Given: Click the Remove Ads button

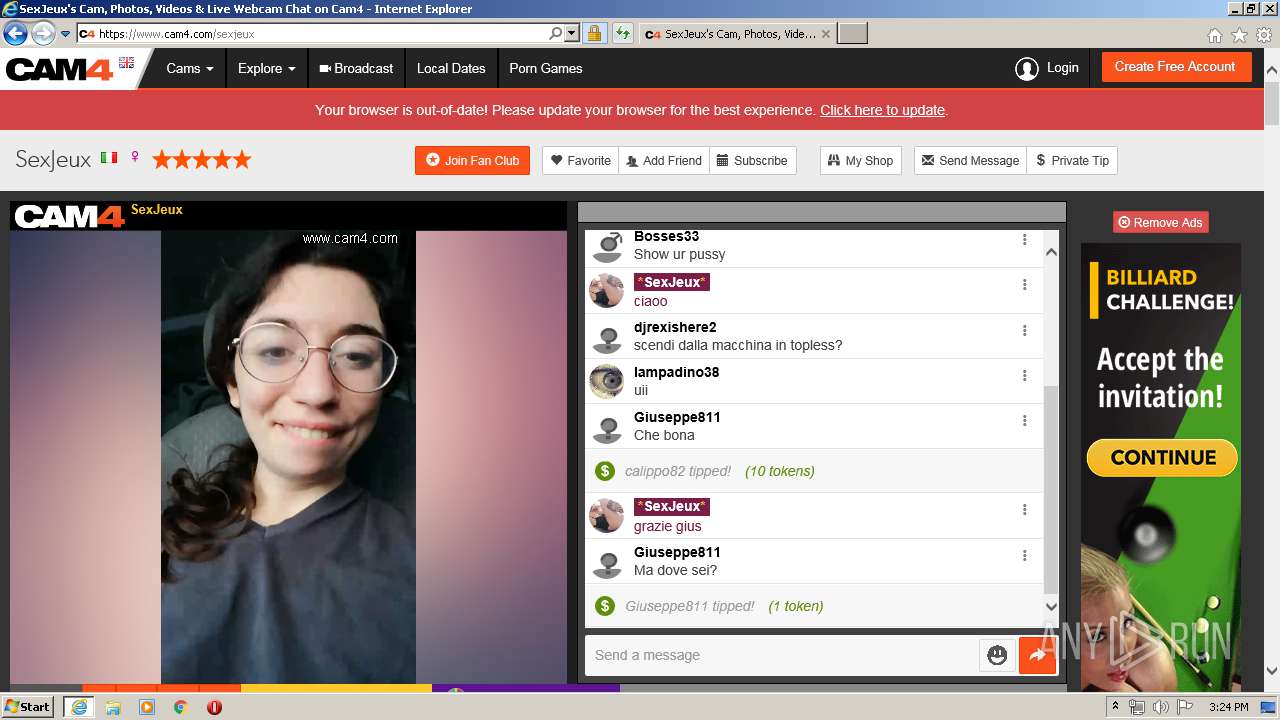Looking at the screenshot, I should coord(1160,222).
